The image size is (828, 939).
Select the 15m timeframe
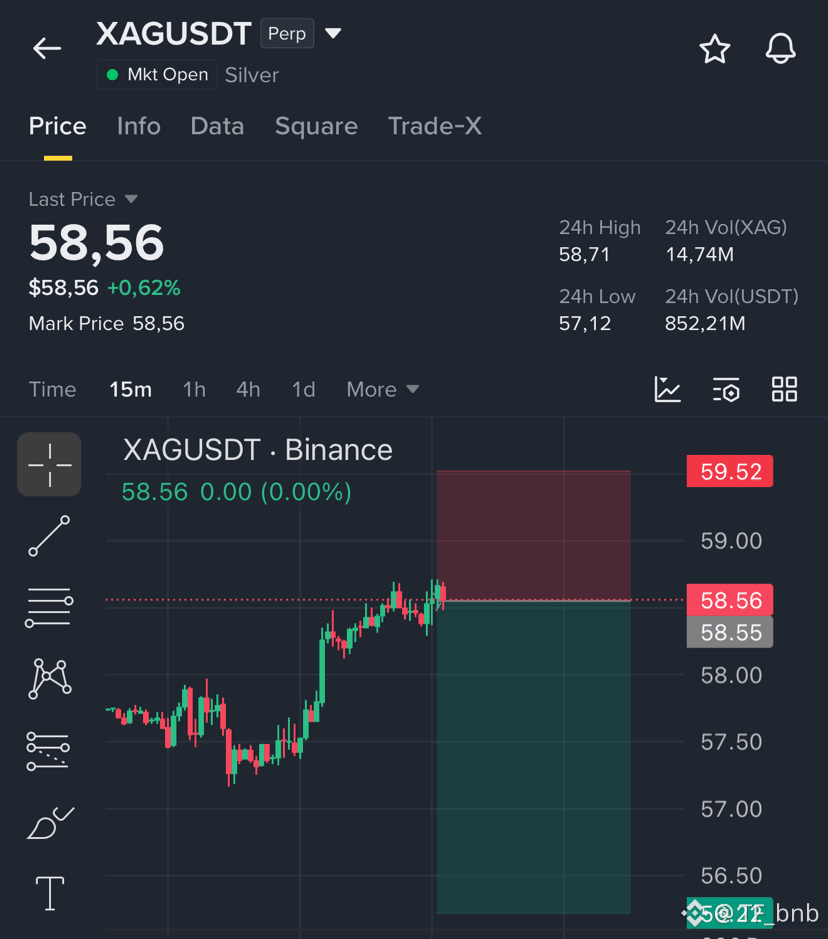[x=131, y=390]
